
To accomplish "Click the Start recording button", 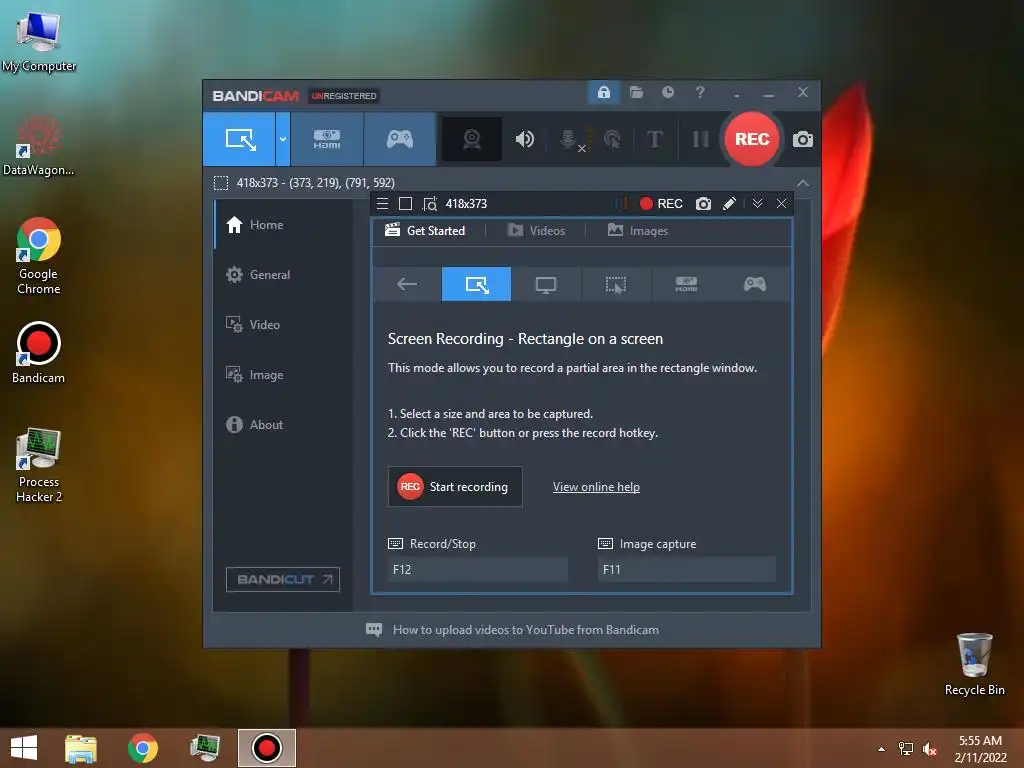I will pos(455,487).
